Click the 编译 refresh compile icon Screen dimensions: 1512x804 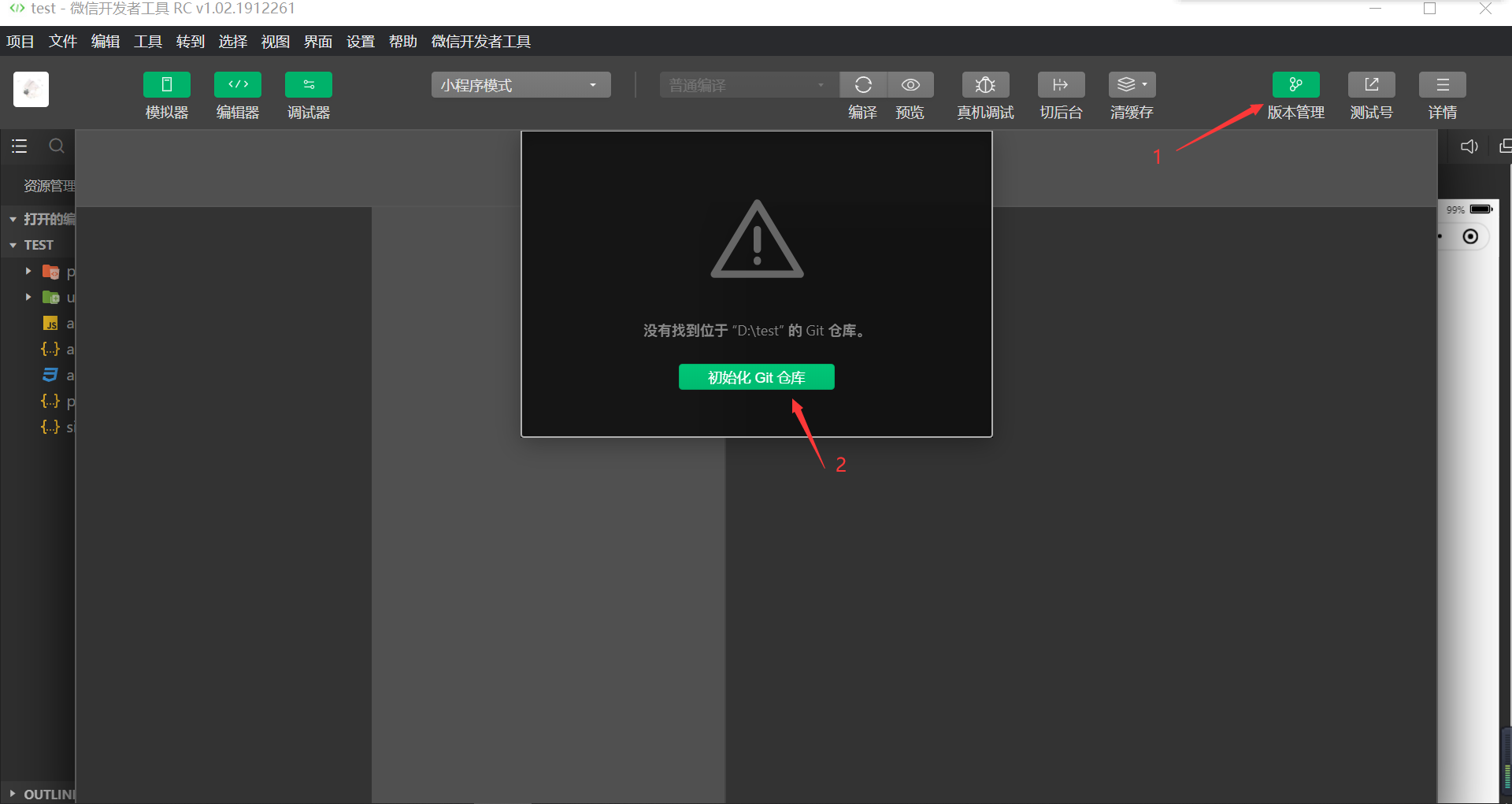(863, 85)
